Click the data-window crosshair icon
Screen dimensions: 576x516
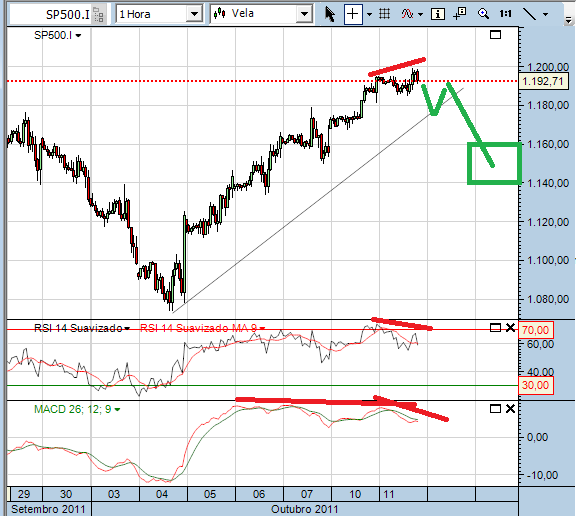(x=459, y=14)
